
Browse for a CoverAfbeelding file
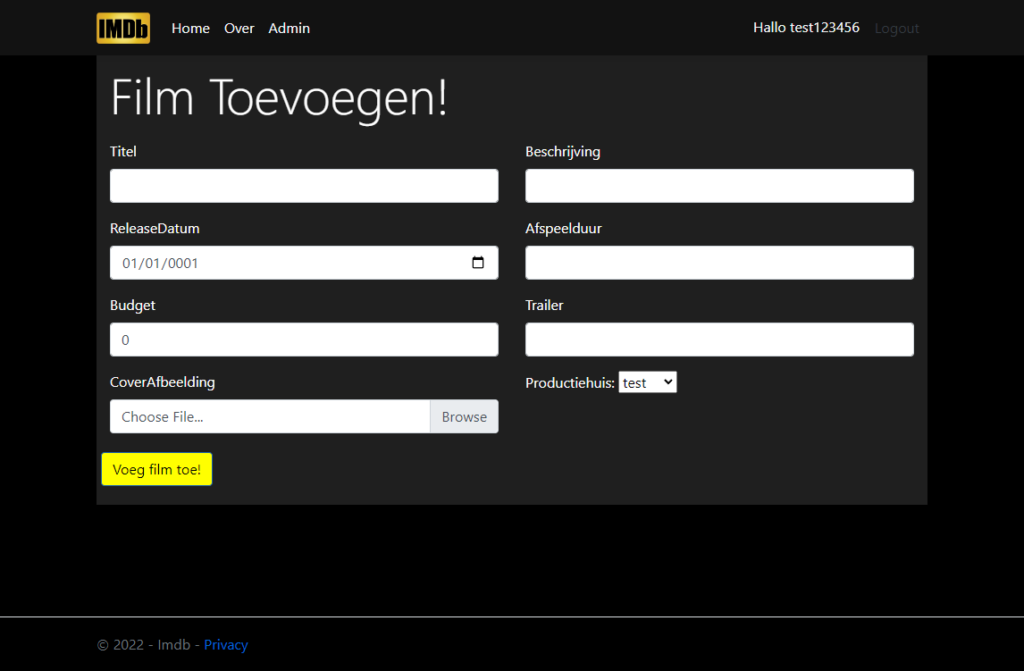464,416
